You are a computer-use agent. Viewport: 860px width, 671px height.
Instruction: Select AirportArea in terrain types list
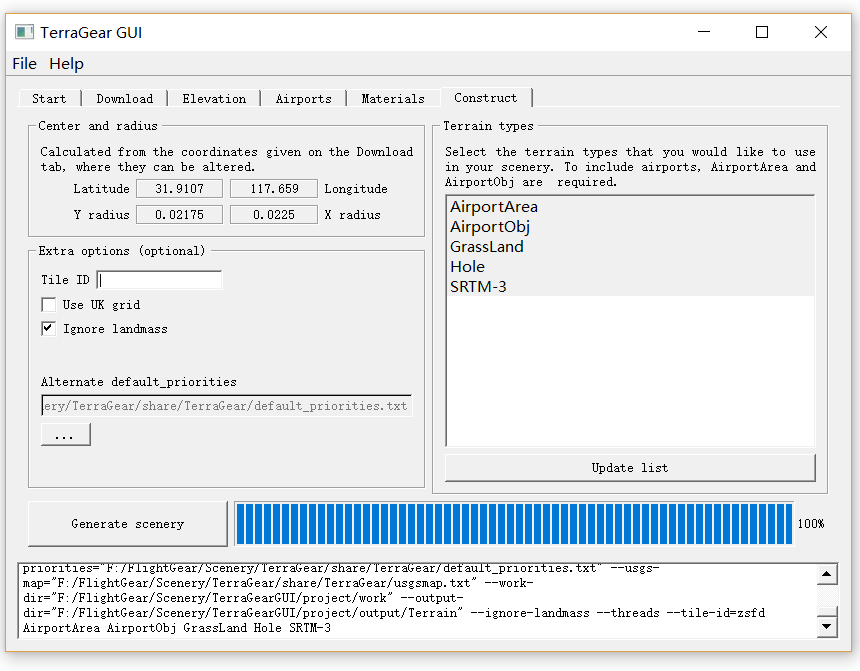coord(630,207)
